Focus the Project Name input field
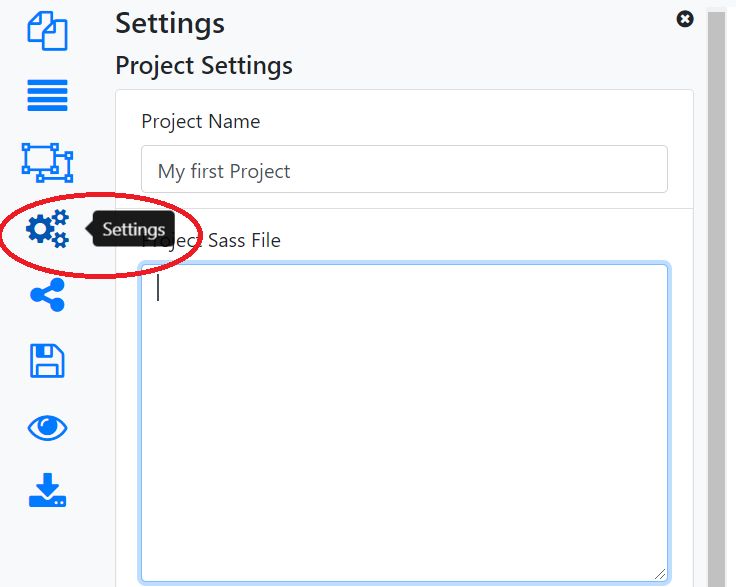The width and height of the screenshot is (736, 587). [x=404, y=170]
